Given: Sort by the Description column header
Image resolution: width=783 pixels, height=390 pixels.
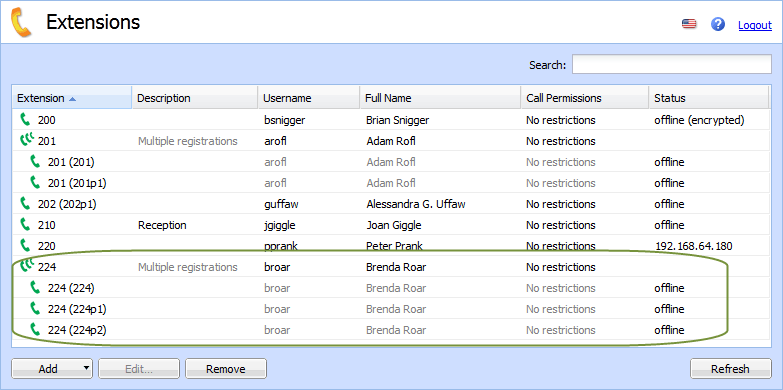Looking at the screenshot, I should (x=195, y=98).
